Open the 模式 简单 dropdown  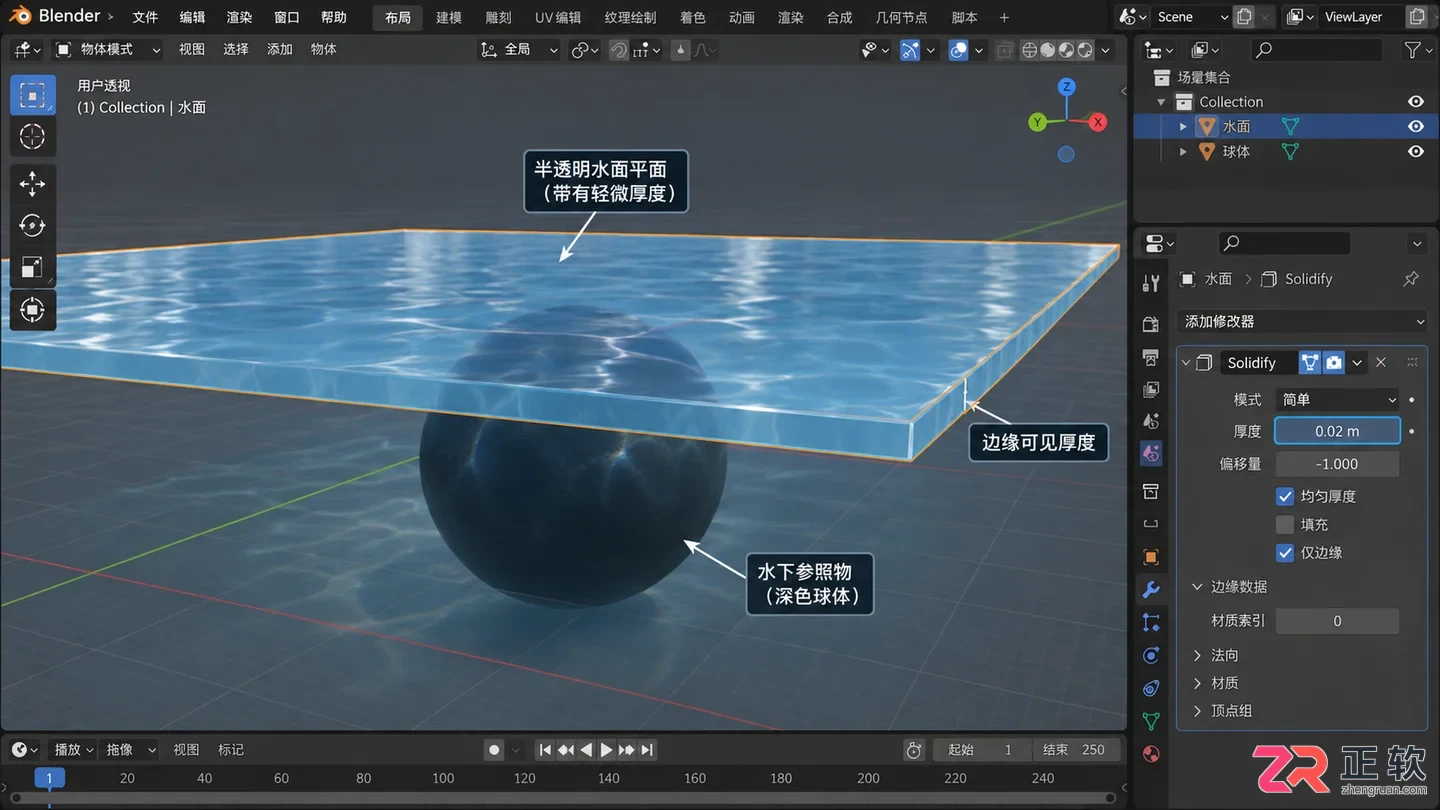coord(1338,399)
